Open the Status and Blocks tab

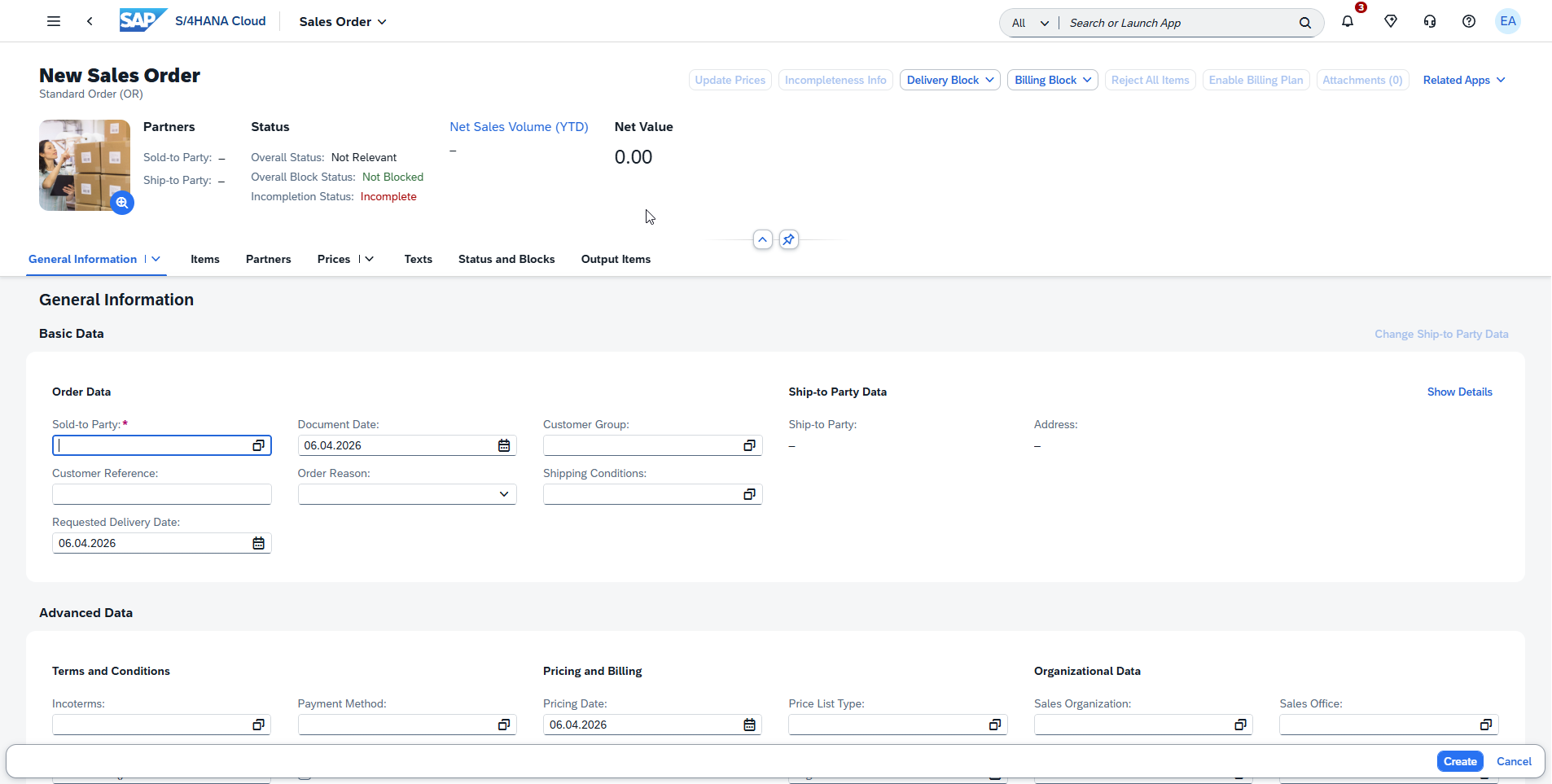[506, 259]
